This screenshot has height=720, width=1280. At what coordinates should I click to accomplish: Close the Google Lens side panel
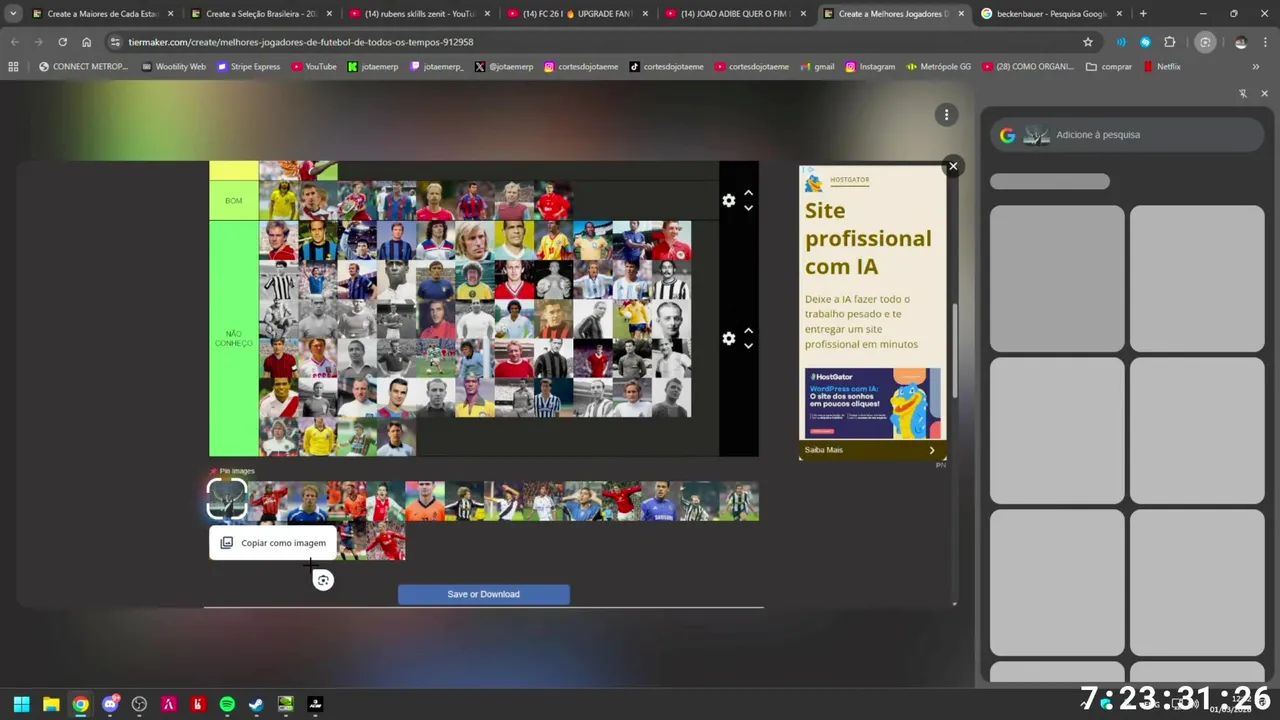point(1264,94)
